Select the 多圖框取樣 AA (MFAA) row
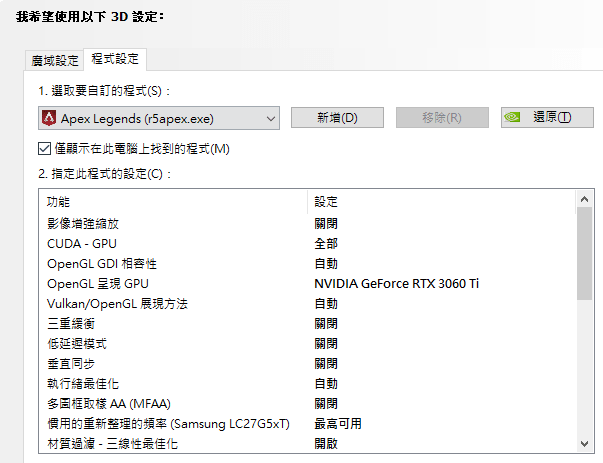The width and height of the screenshot is (603, 463). (x=308, y=403)
